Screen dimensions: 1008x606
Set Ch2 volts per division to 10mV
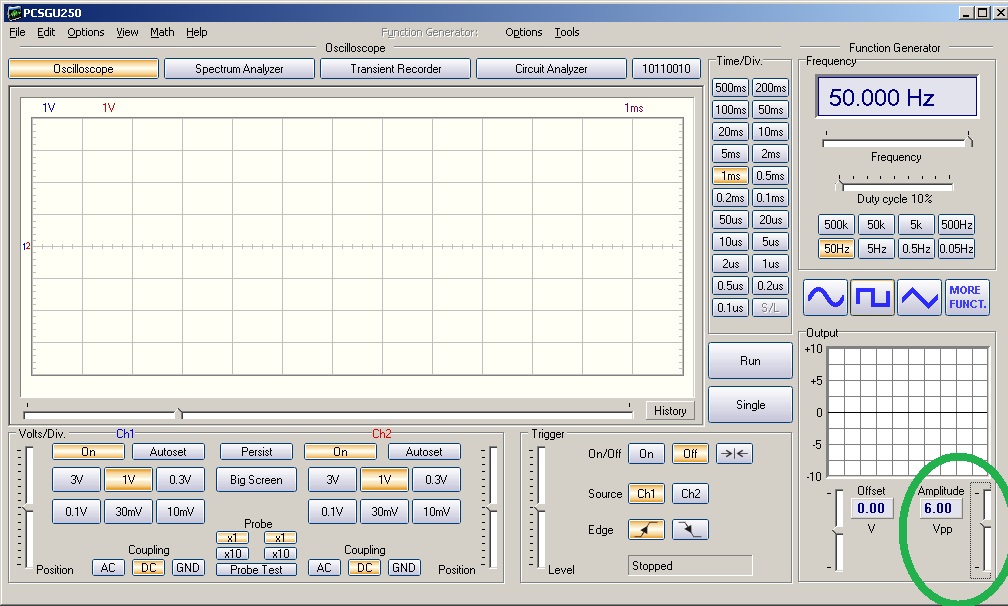coord(436,512)
